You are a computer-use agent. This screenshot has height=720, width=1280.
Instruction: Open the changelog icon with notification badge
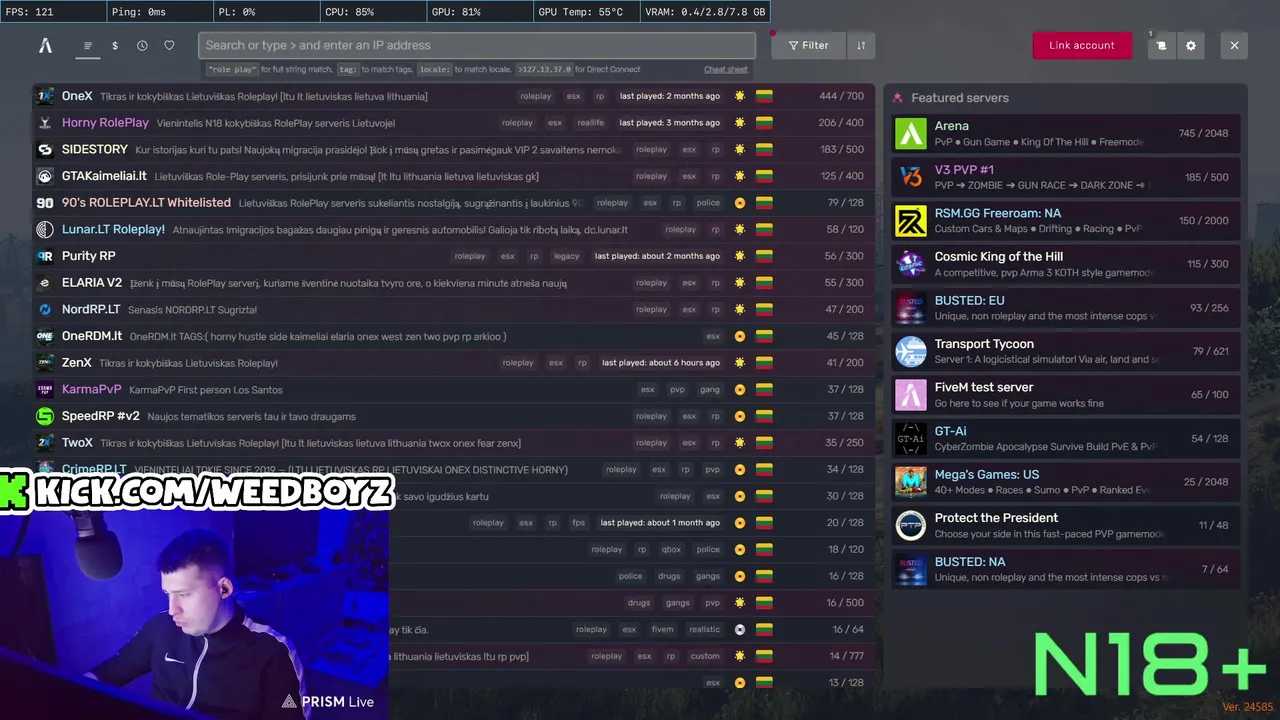point(1161,45)
